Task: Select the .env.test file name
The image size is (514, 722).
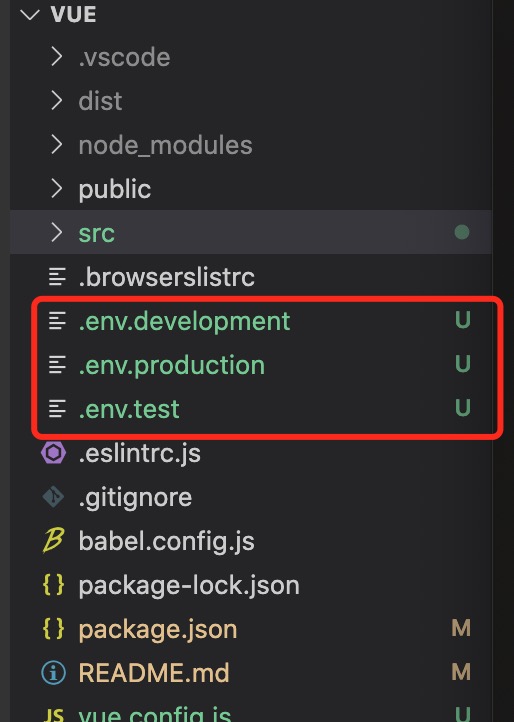Action: pyautogui.click(x=129, y=409)
